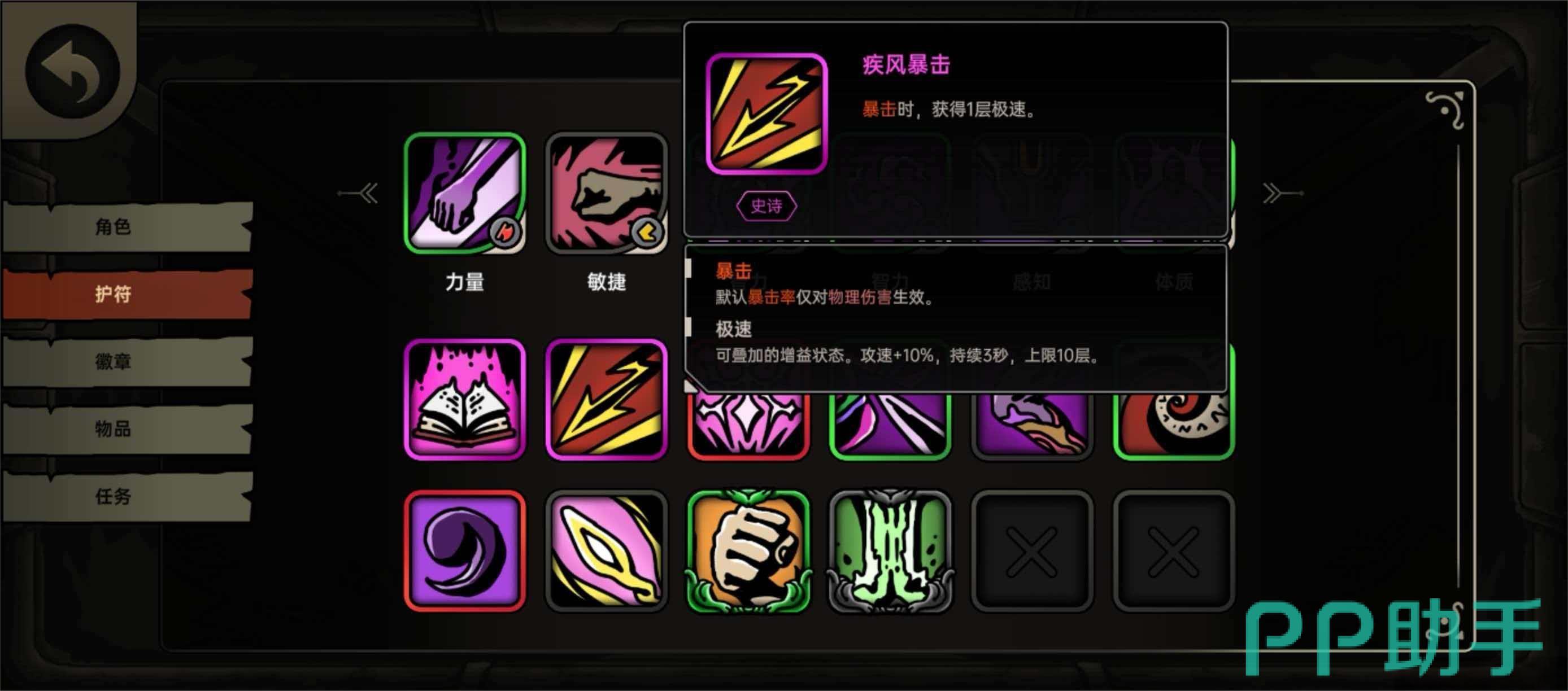
Task: Go to next page with right arrow
Action: (x=1282, y=194)
